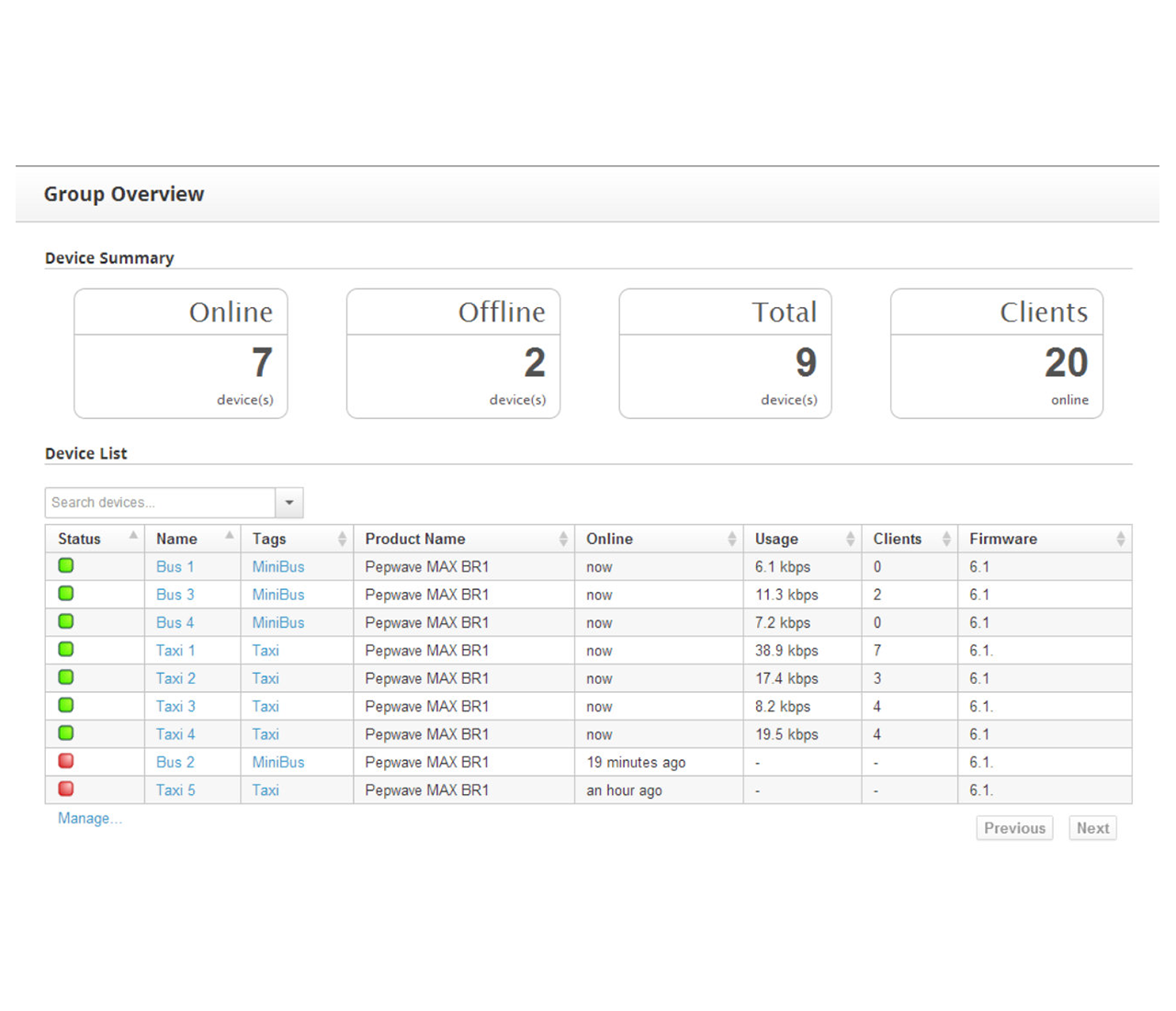Viewport: 1176px width, 1011px height.
Task: Click the MiniBus tag for Bus 3
Action: (x=278, y=595)
